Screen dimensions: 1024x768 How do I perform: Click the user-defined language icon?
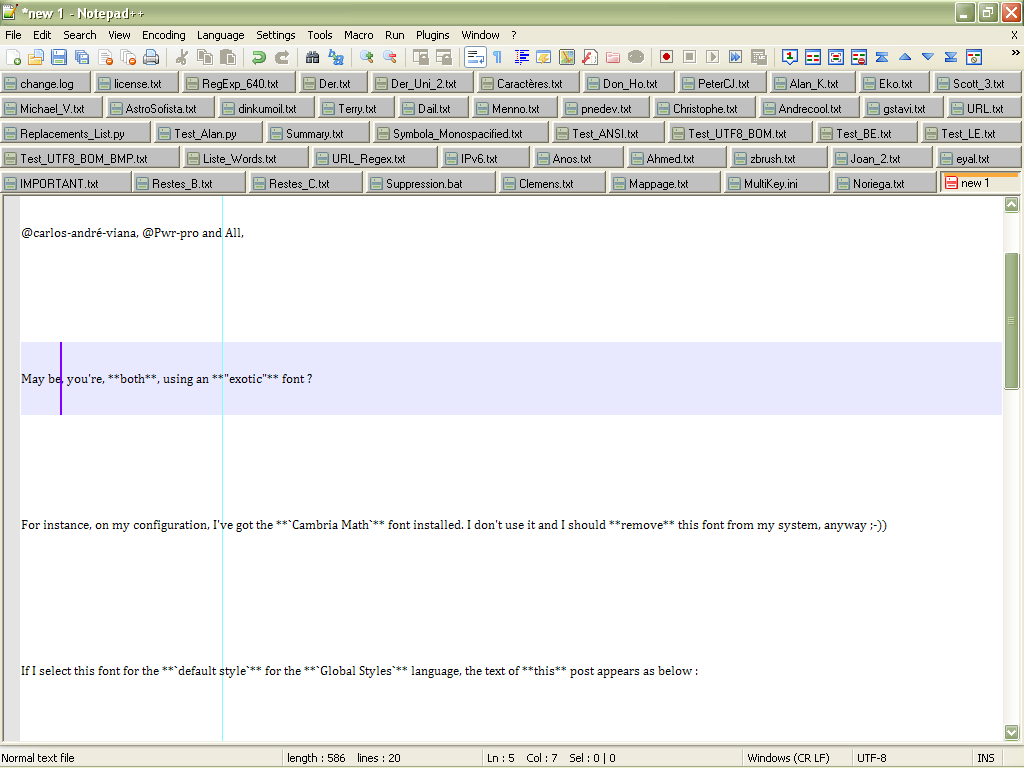(x=544, y=57)
